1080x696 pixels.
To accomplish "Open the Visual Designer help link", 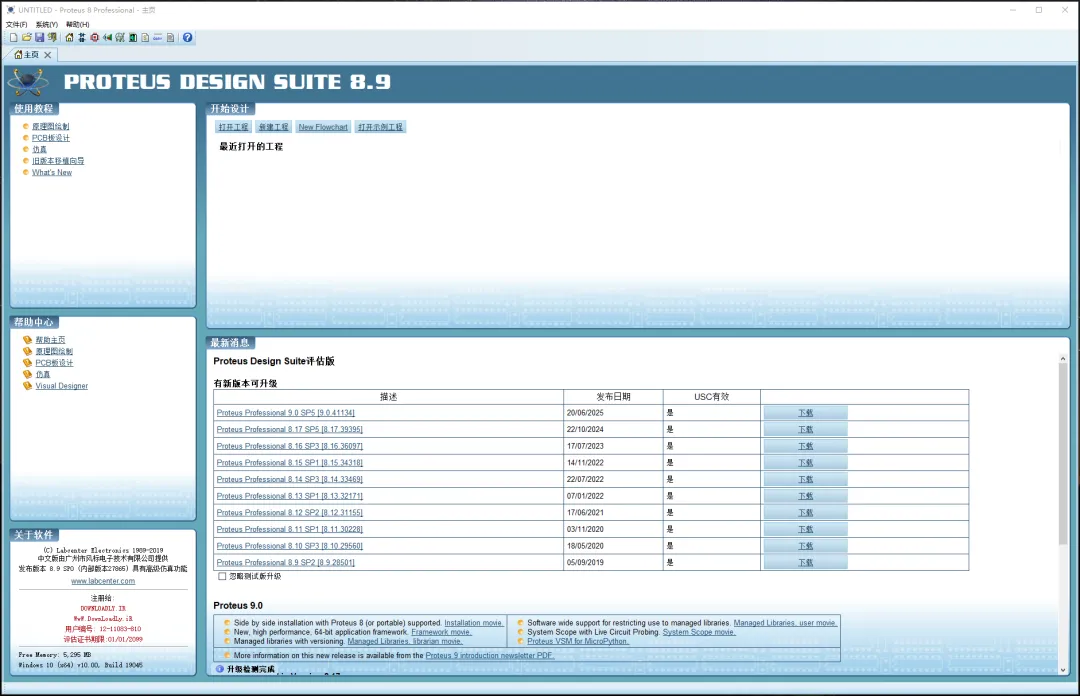I will (x=62, y=386).
